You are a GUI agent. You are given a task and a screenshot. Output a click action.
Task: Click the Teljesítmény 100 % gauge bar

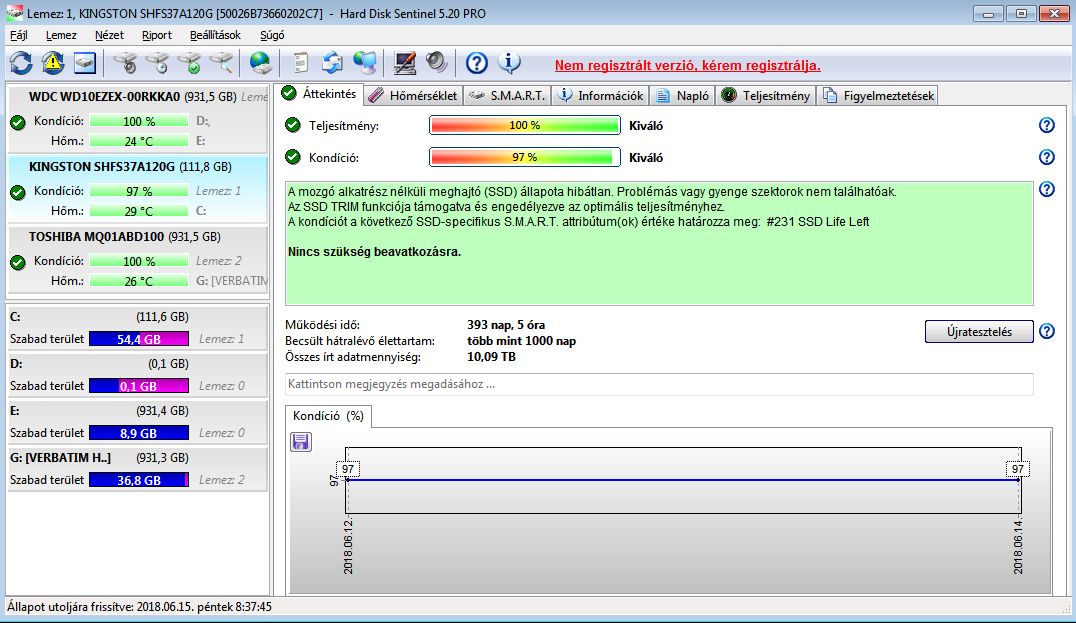coord(524,126)
